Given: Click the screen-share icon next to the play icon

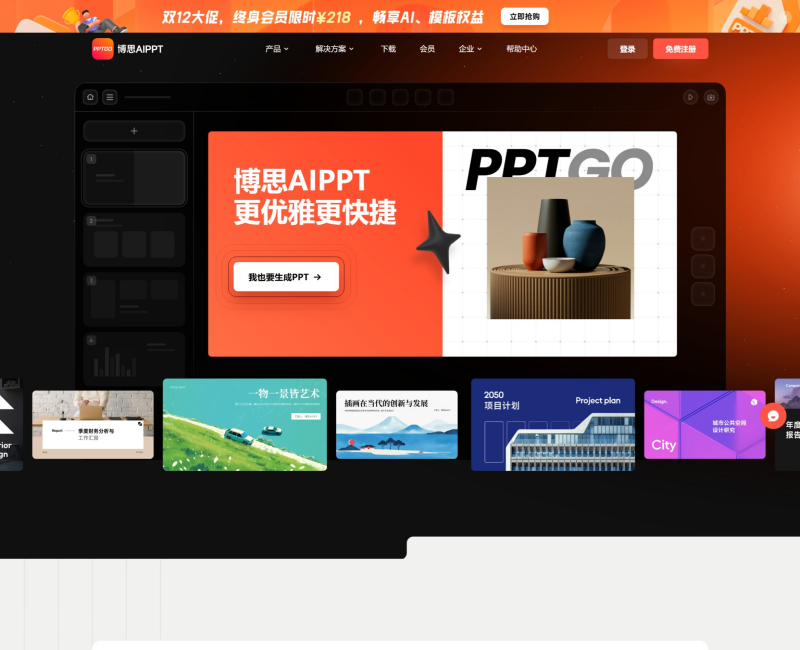Looking at the screenshot, I should coord(712,97).
